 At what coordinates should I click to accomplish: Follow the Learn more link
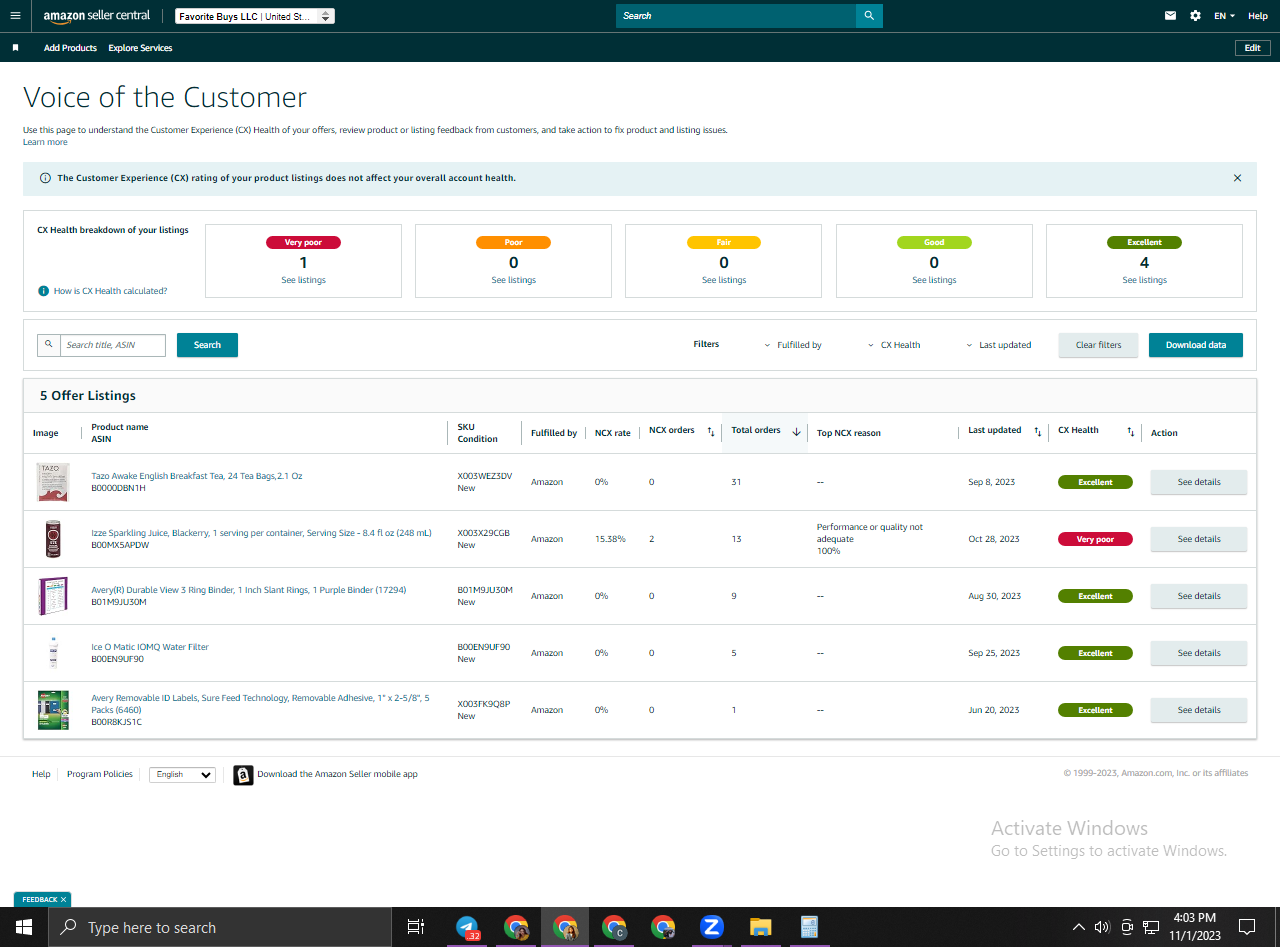(x=45, y=142)
